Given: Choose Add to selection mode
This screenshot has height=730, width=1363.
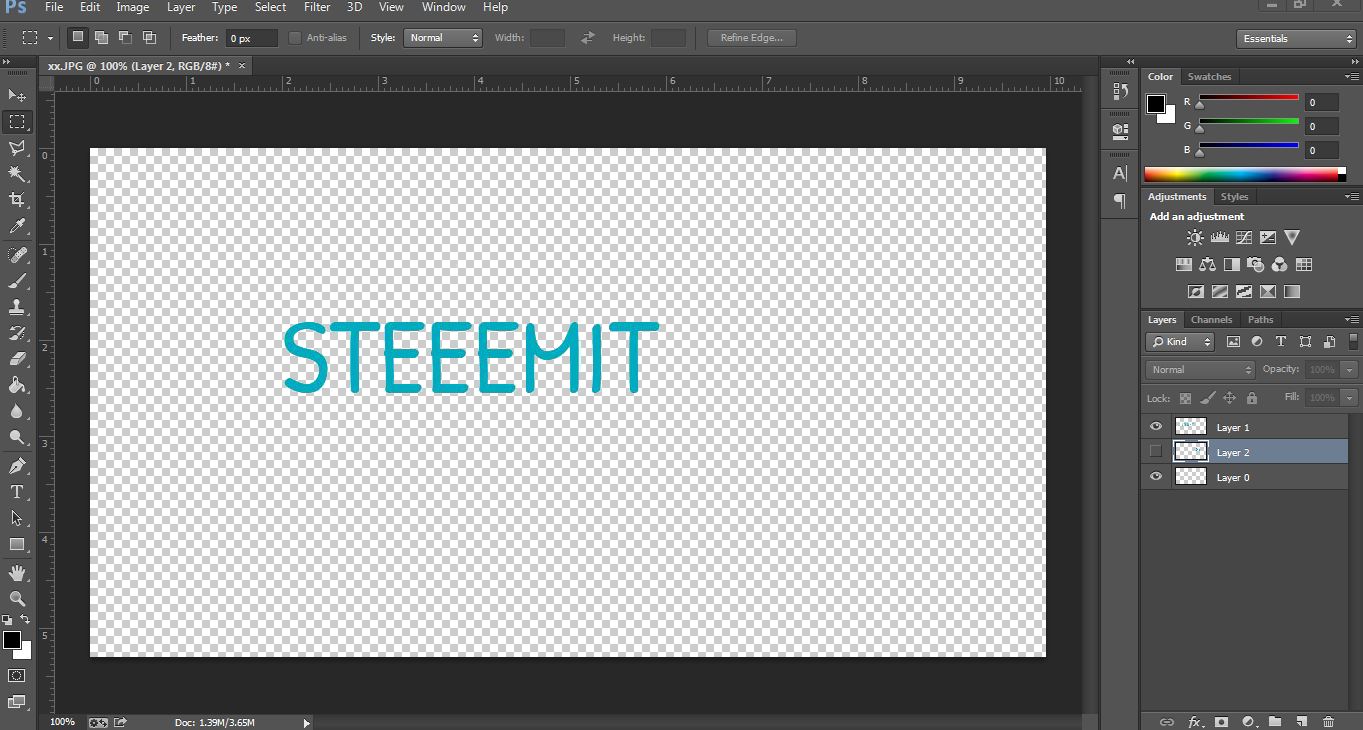Looking at the screenshot, I should tap(101, 38).
